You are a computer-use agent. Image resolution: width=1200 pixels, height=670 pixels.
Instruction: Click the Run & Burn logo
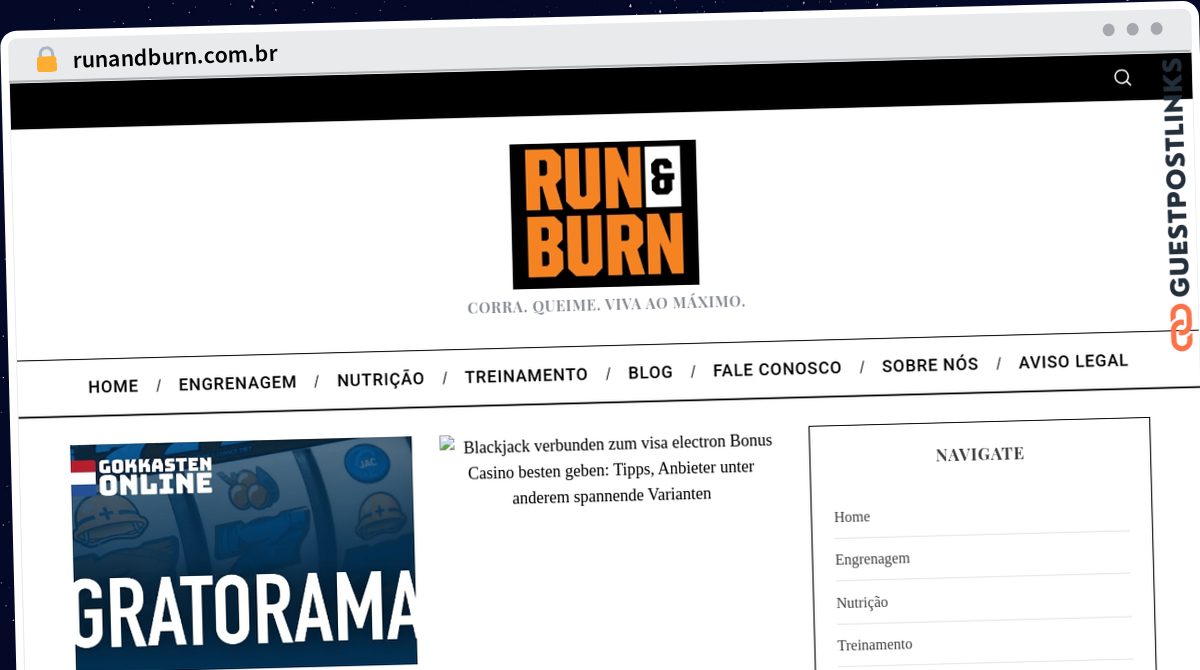pos(604,214)
